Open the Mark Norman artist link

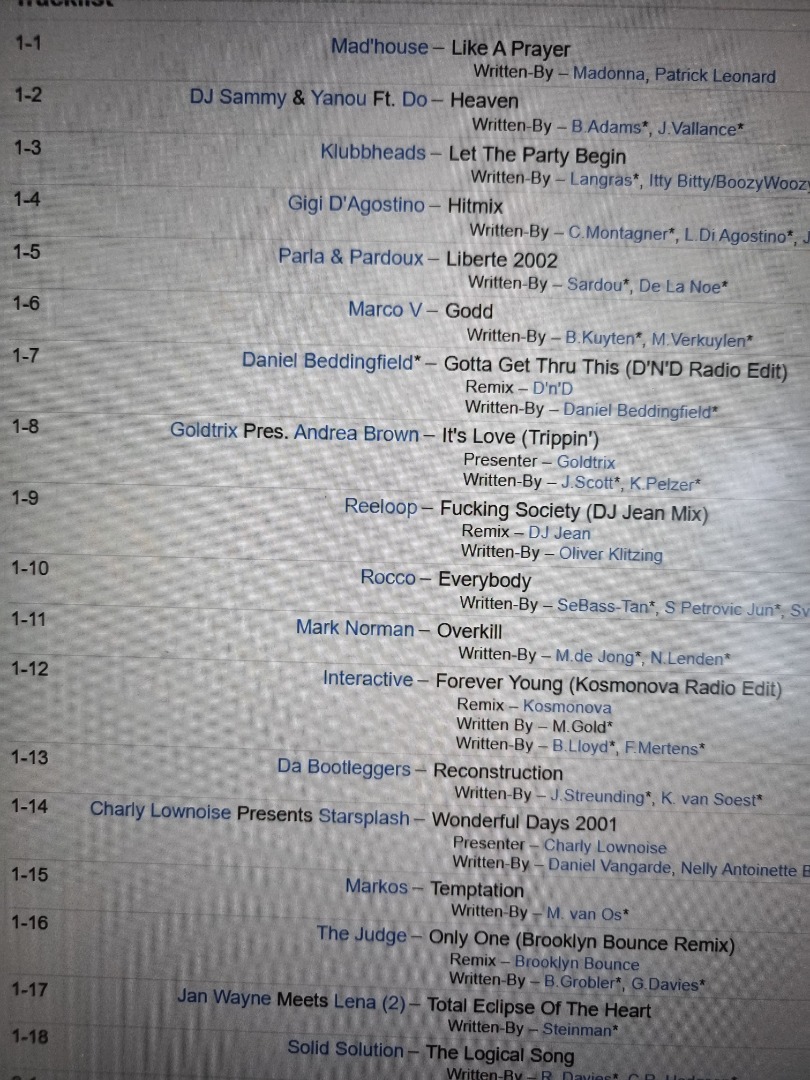coord(355,627)
